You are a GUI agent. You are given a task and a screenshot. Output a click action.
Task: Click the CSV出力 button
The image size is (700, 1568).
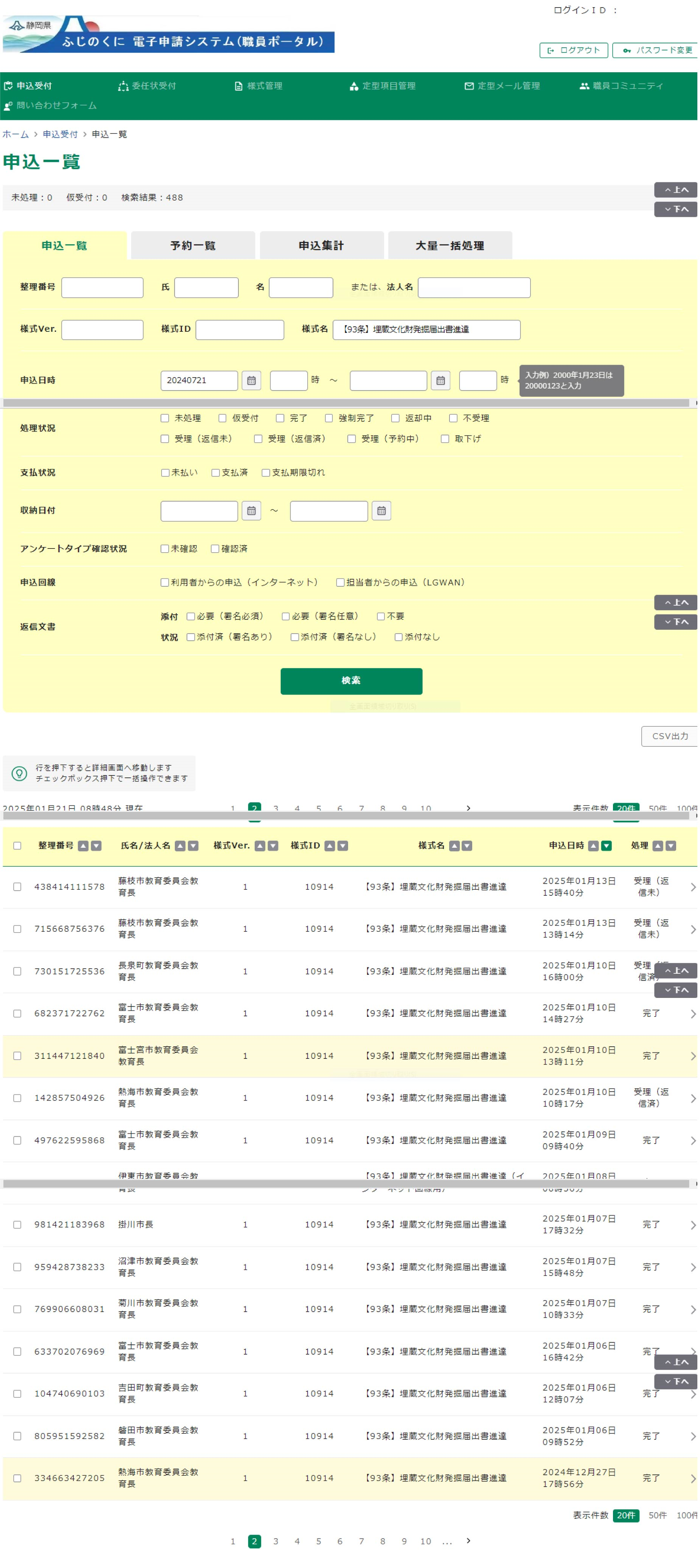[669, 736]
